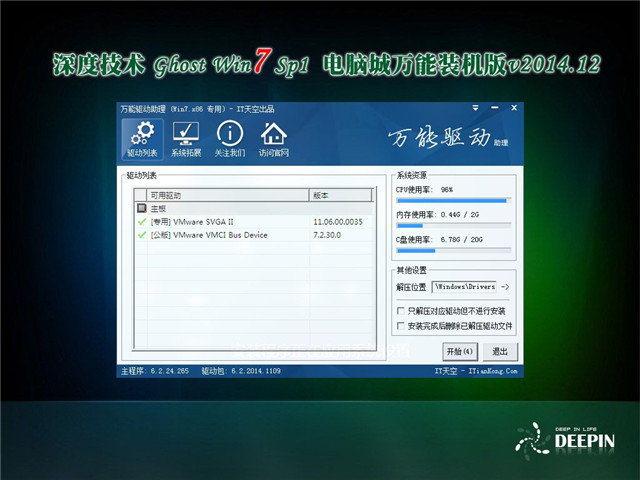Screen dimensions: 640x480
Task: Click the [公版] VMware VMCI Bus Device name
Action: coord(209,235)
